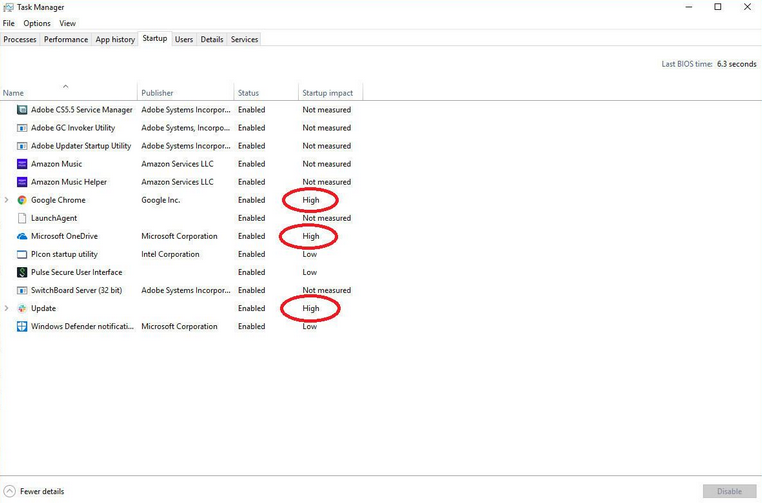The image size is (762, 503).
Task: Select Windows Defender notification name text
Action: pyautogui.click(x=82, y=326)
